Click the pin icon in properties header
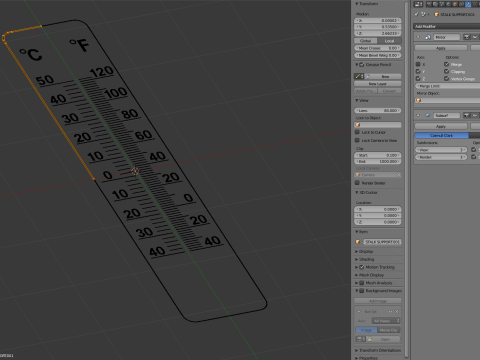The height and width of the screenshot is (360, 480). pos(417,14)
